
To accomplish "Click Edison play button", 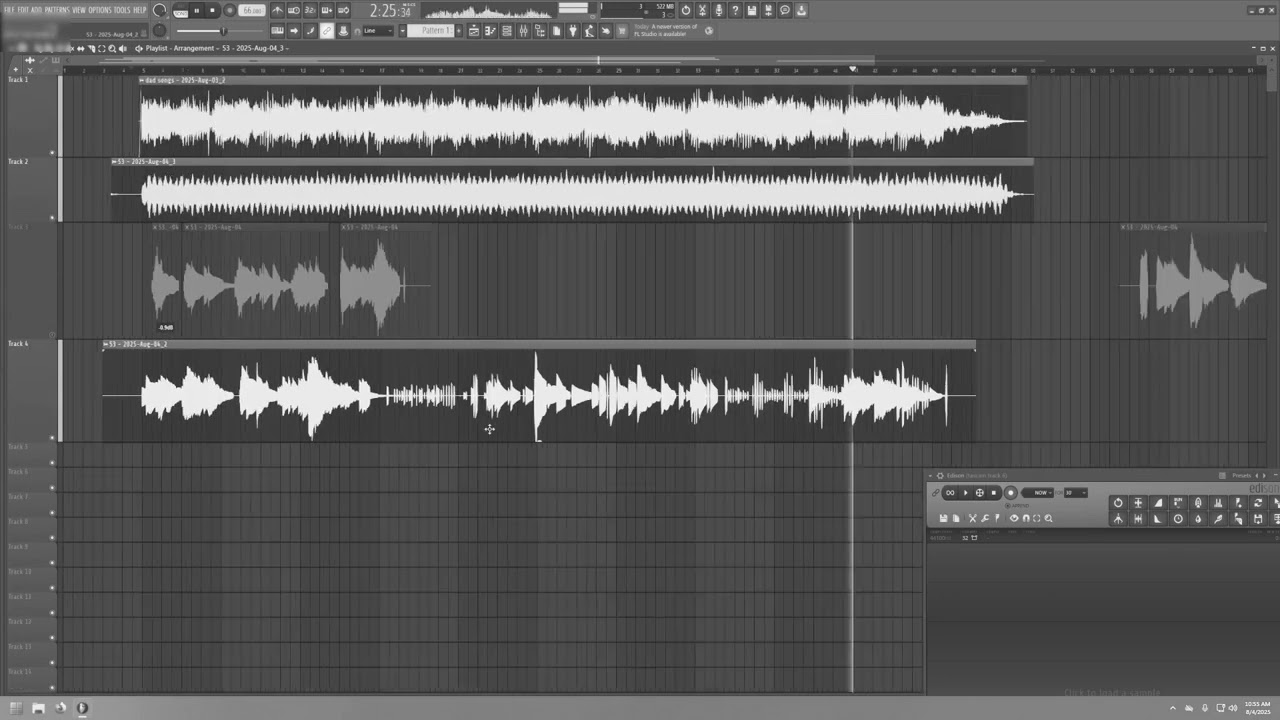I will tap(965, 493).
